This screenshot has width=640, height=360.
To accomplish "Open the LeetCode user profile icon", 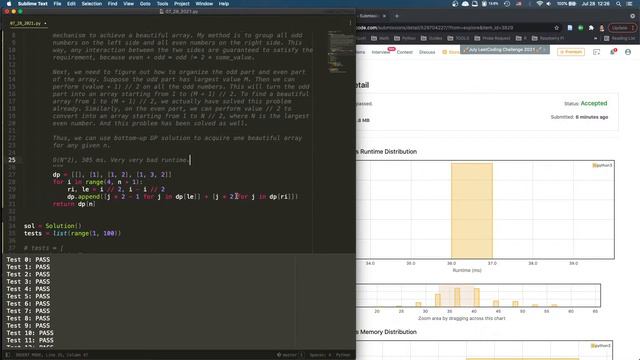I will pos(628,52).
